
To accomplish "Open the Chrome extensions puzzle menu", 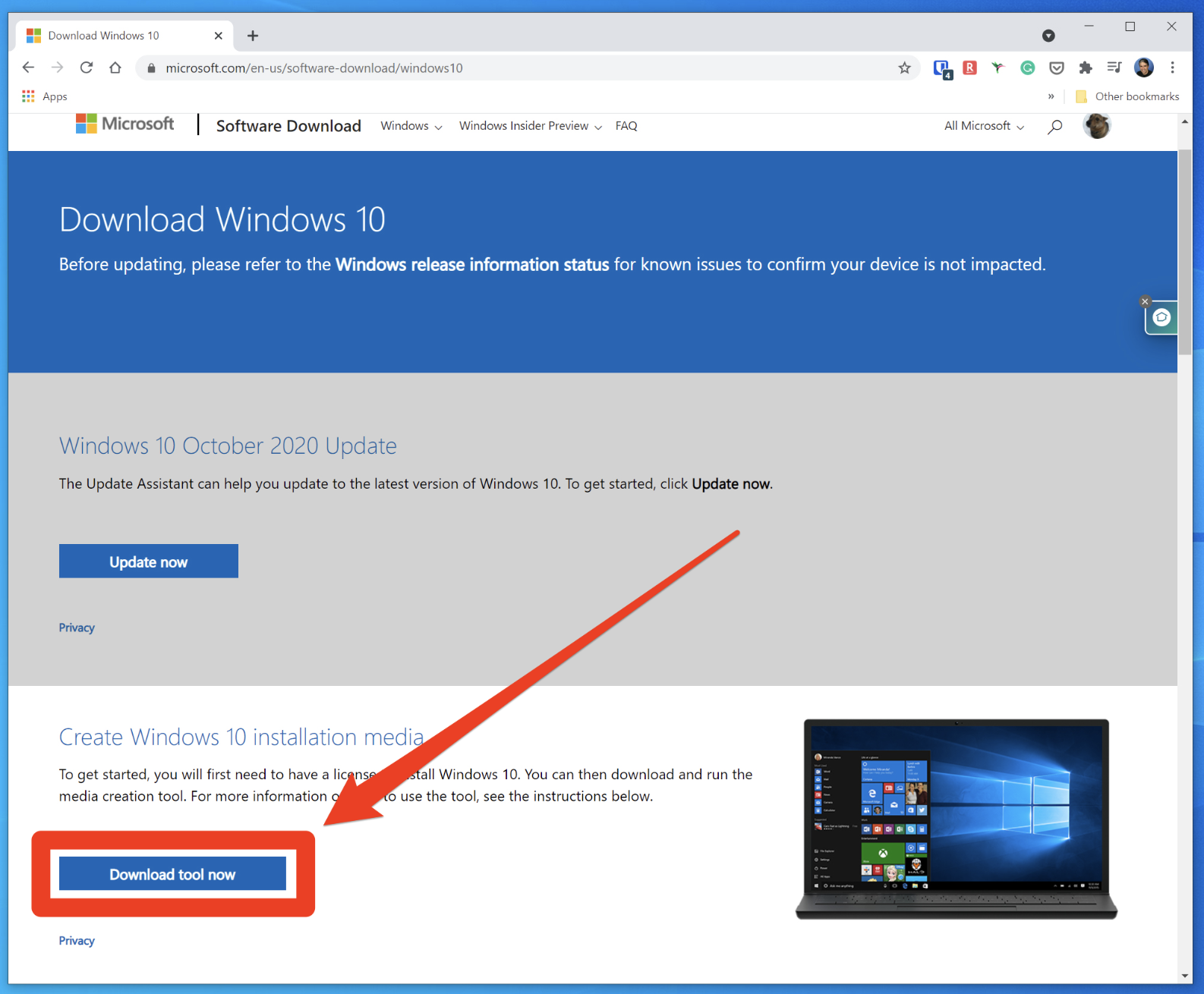I will tap(1085, 68).
